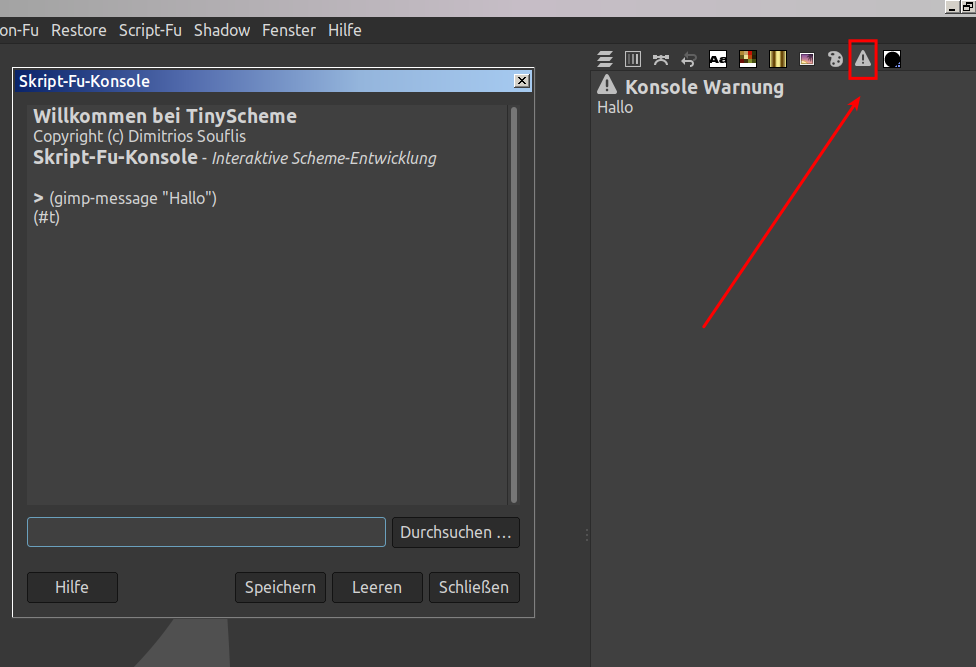Open the Hilfe menu
The height and width of the screenshot is (667, 976).
point(344,30)
